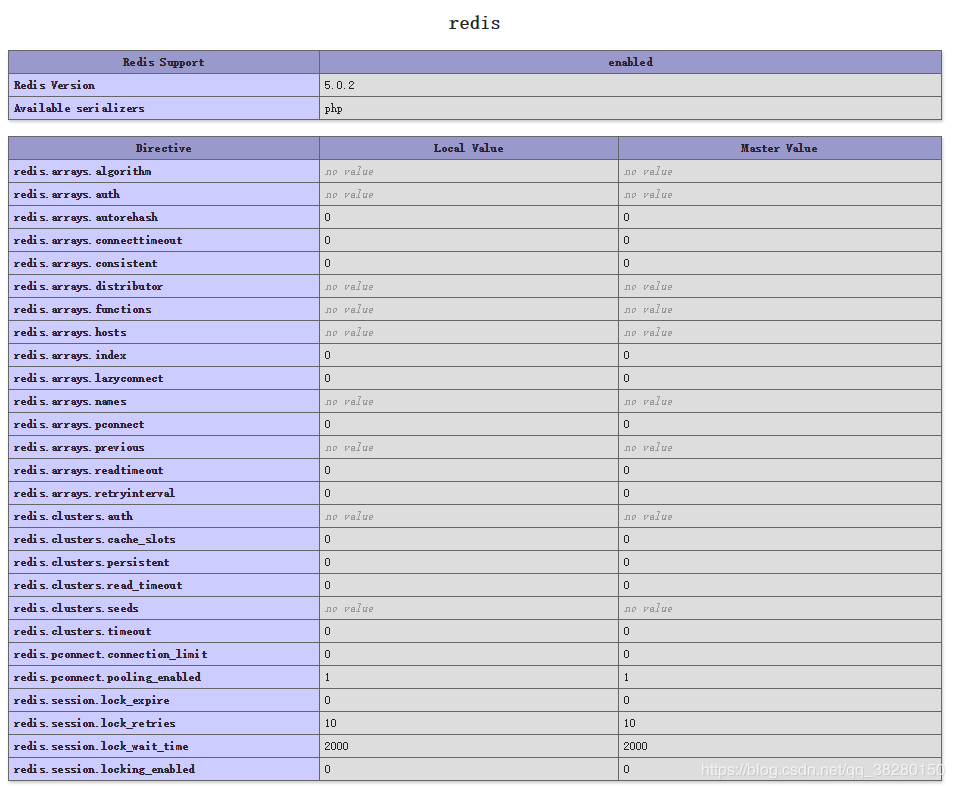Click local 'no value' of redis.arrays.previous

point(349,448)
